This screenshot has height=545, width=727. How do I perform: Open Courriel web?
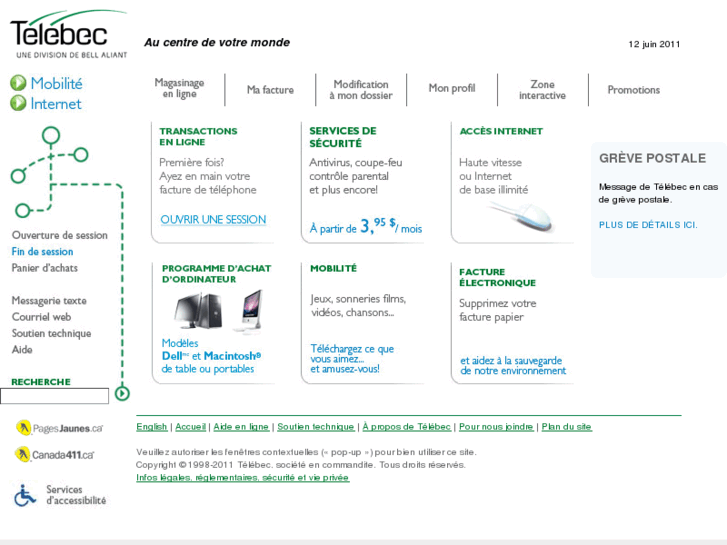click(x=41, y=317)
